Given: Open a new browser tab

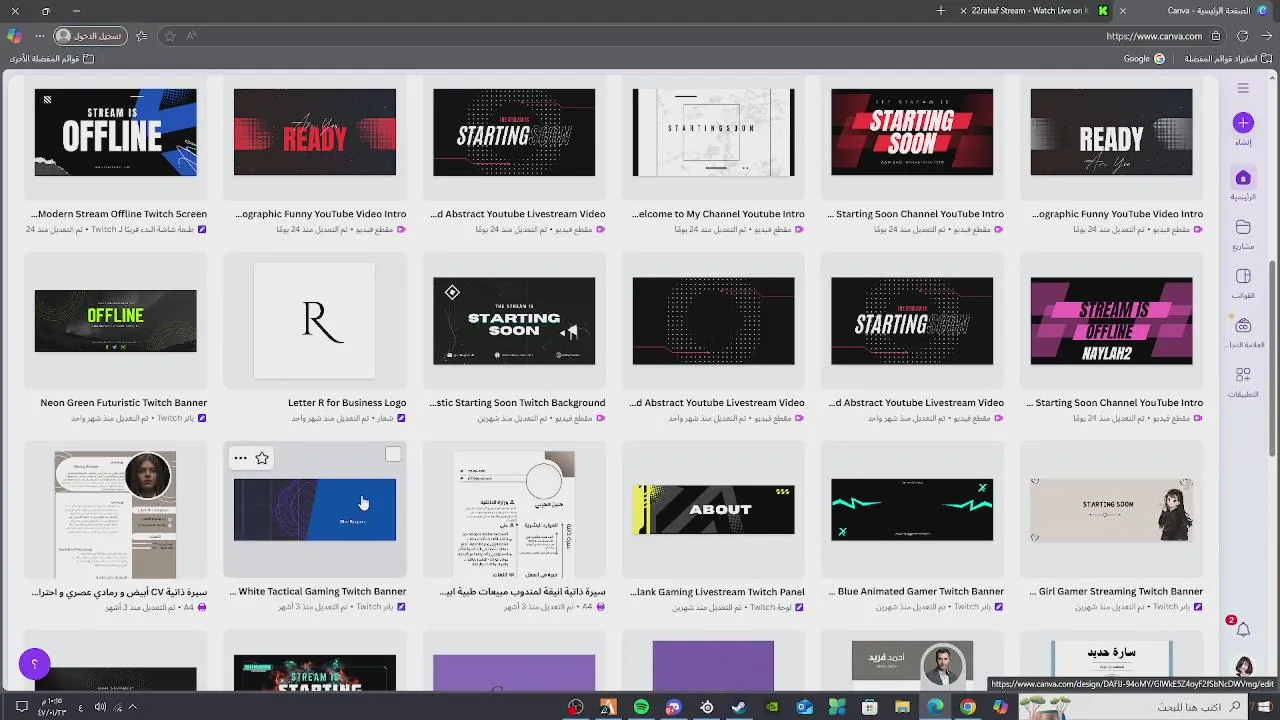Looking at the screenshot, I should [940, 11].
